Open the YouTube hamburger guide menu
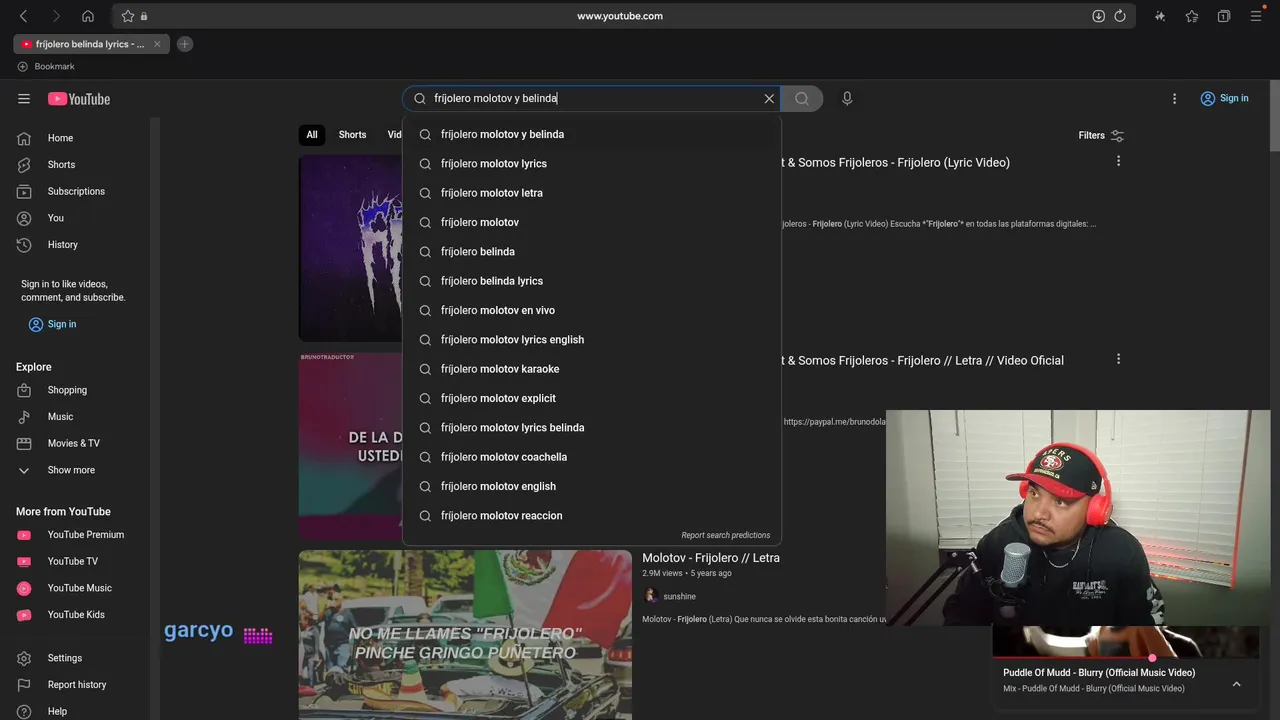 [24, 99]
